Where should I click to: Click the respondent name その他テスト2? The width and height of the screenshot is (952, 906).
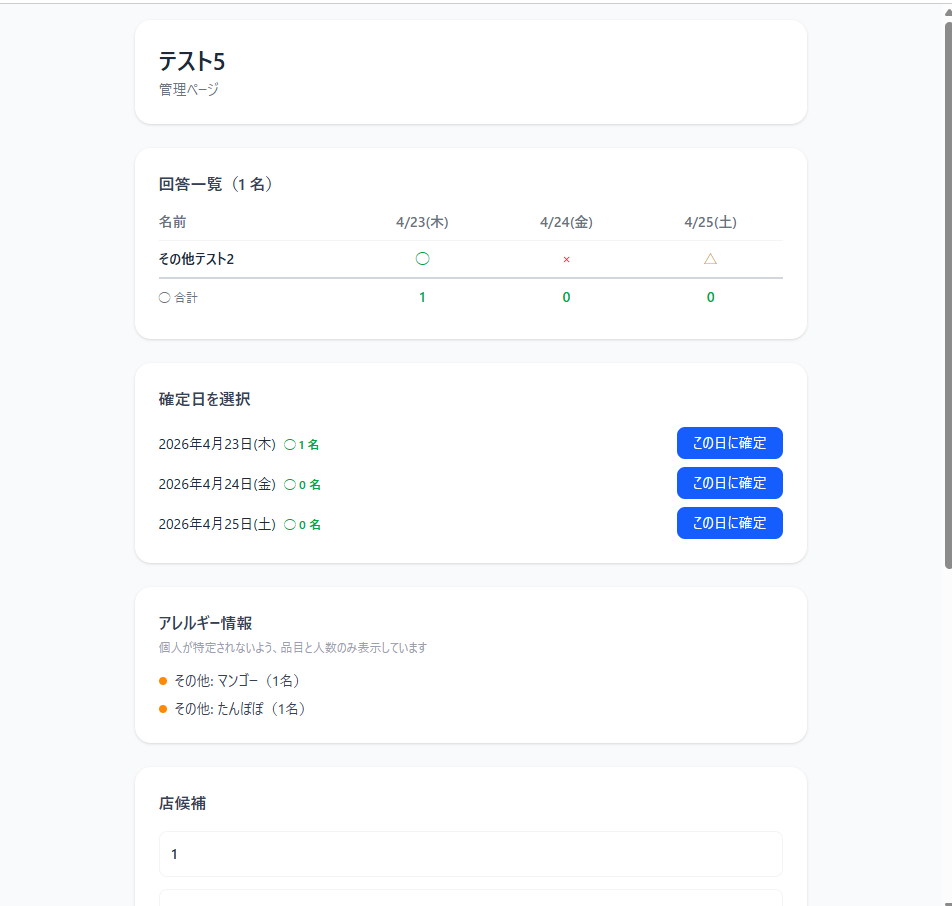pos(196,259)
